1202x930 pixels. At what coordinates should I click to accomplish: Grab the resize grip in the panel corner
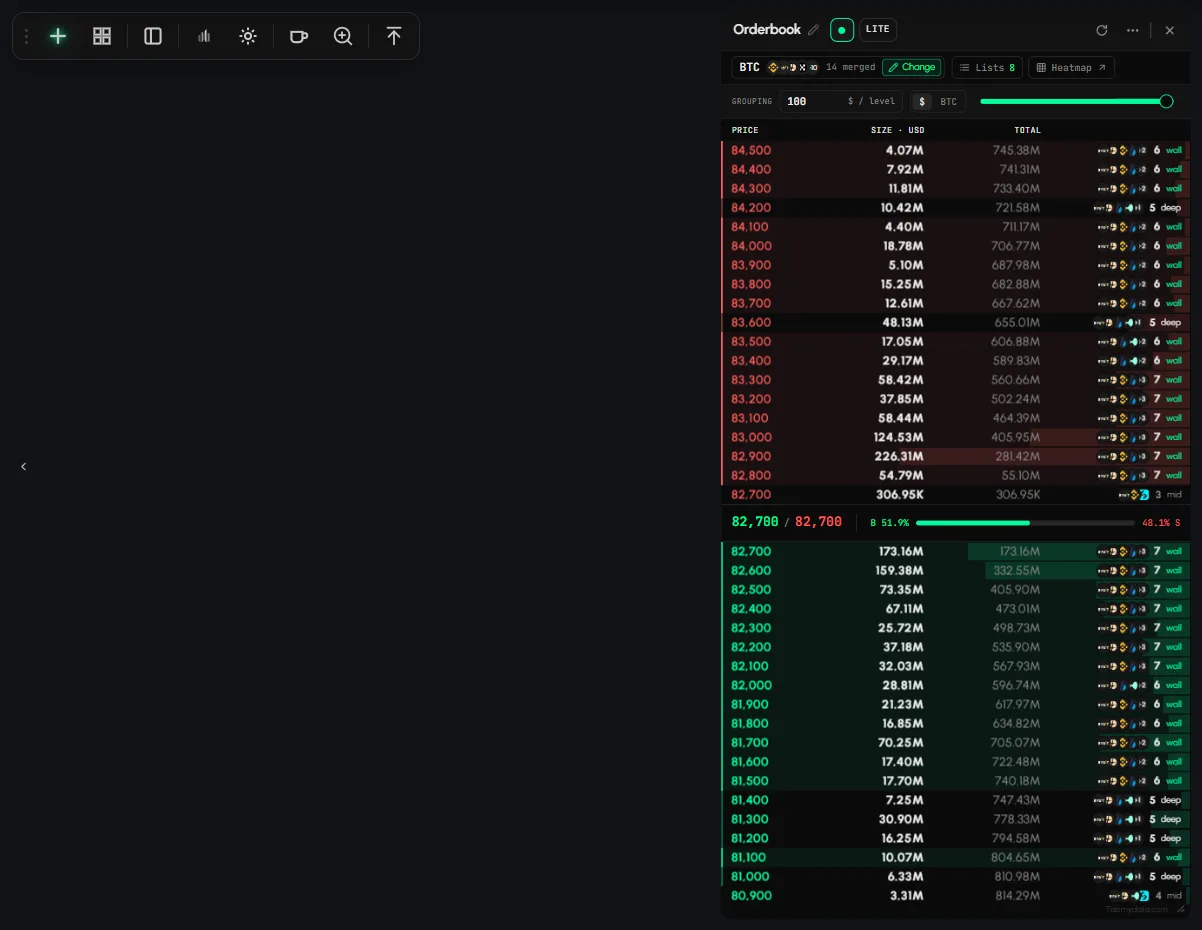tap(1181, 910)
